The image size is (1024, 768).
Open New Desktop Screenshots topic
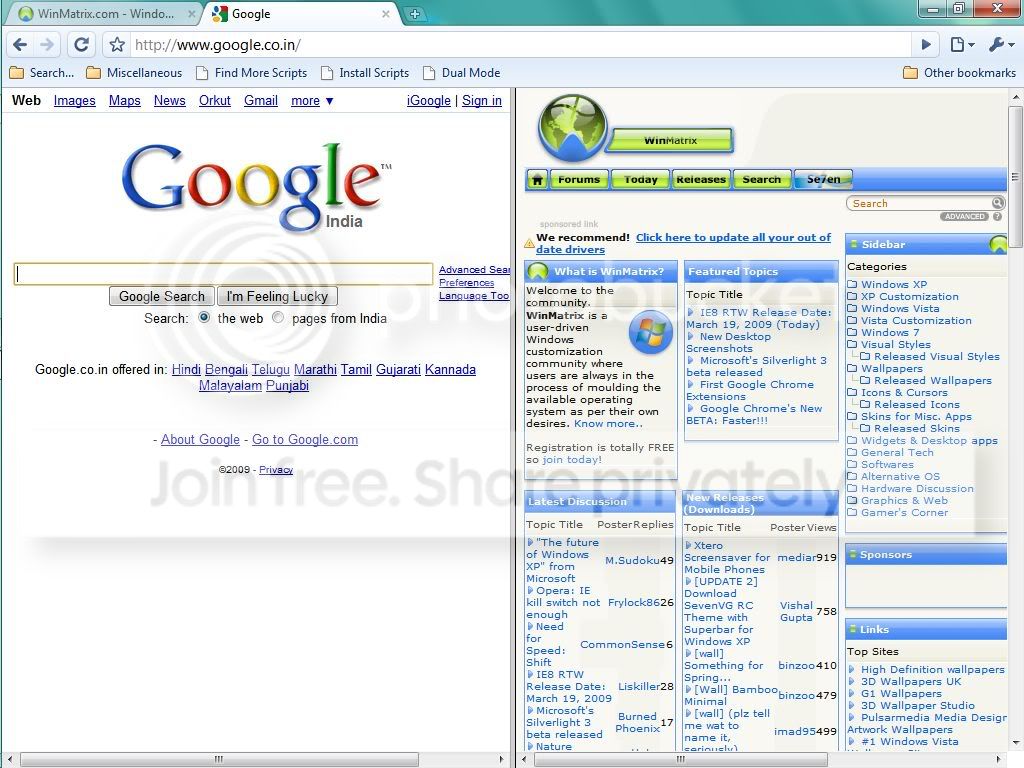729,342
